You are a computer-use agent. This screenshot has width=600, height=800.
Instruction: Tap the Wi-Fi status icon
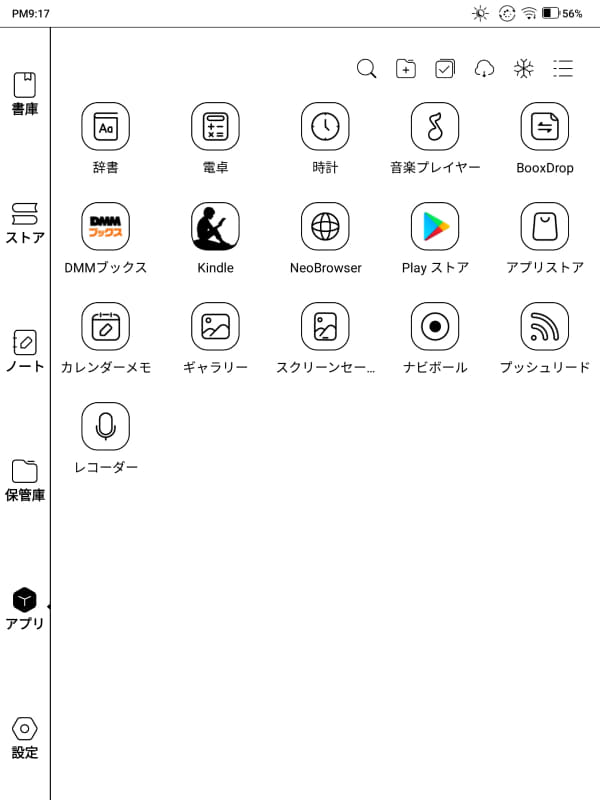tap(529, 13)
